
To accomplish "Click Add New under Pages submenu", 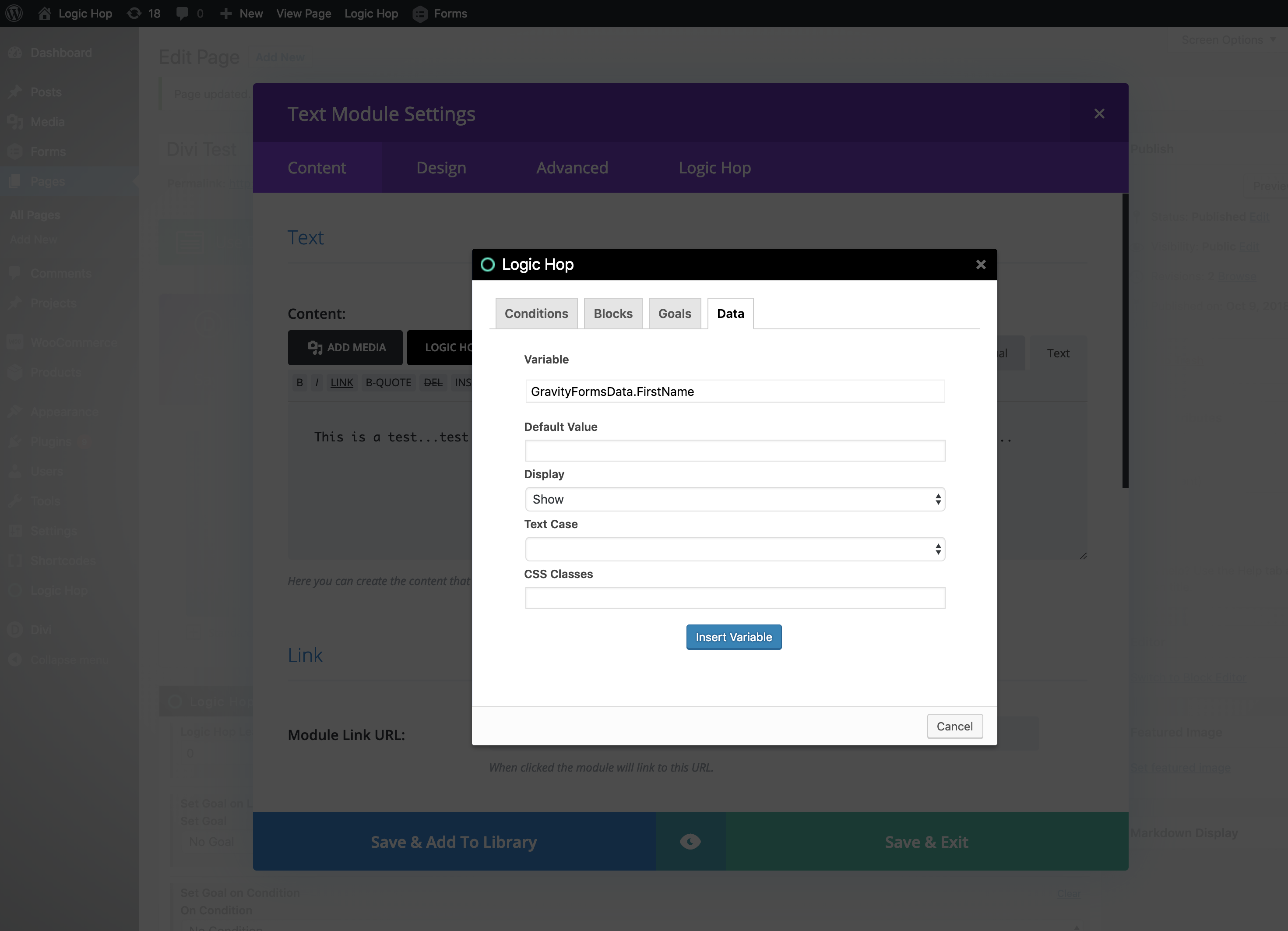I will pos(34,239).
